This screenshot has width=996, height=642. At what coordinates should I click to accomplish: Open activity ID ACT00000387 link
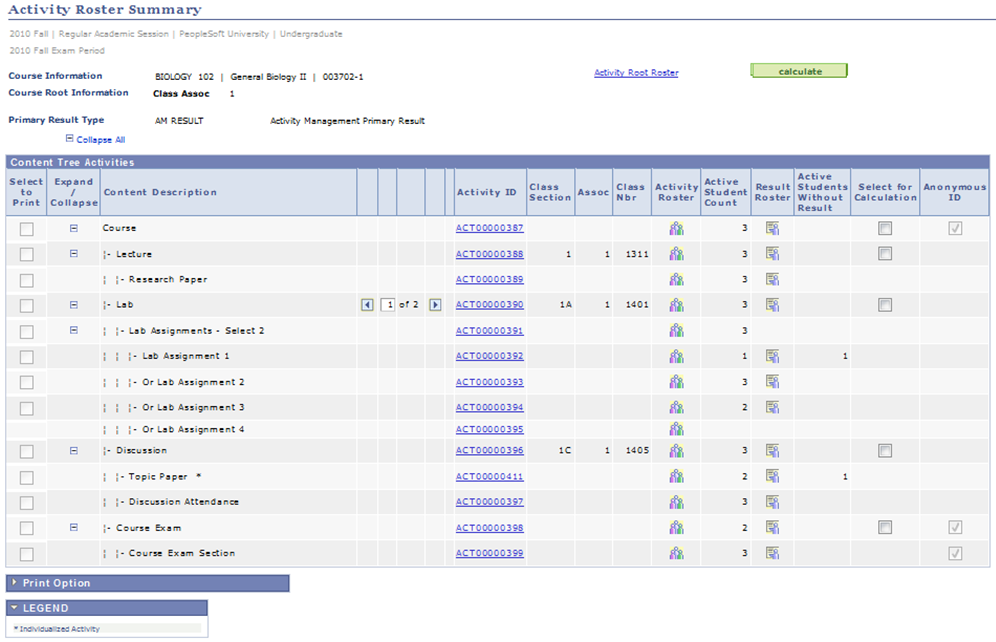click(490, 228)
